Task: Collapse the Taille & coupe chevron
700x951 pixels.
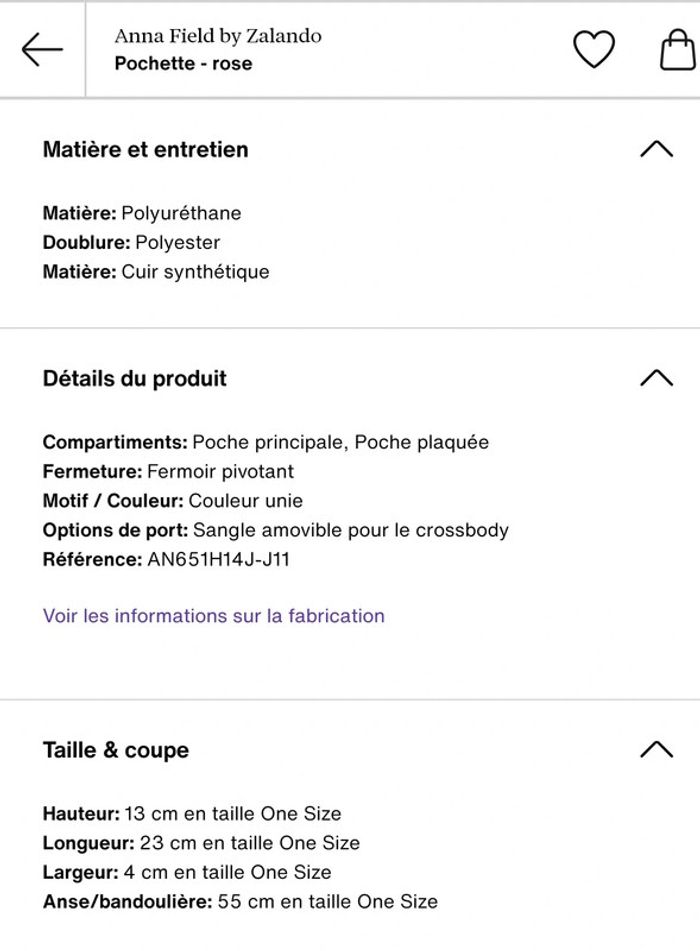Action: click(x=656, y=749)
